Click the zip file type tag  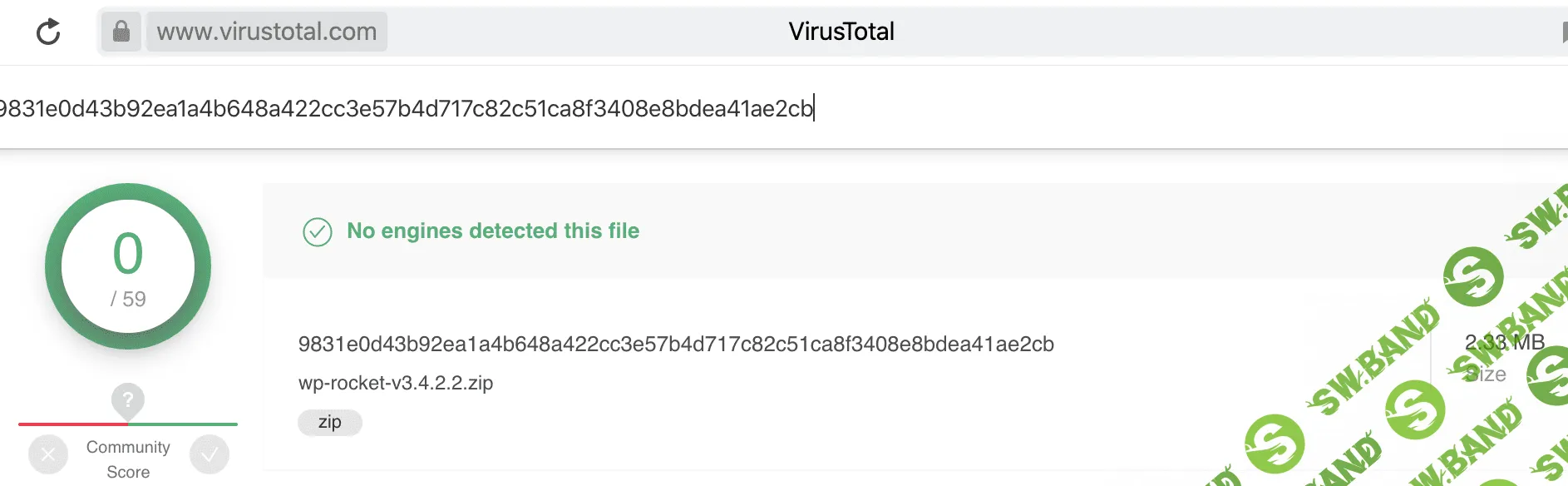330,423
